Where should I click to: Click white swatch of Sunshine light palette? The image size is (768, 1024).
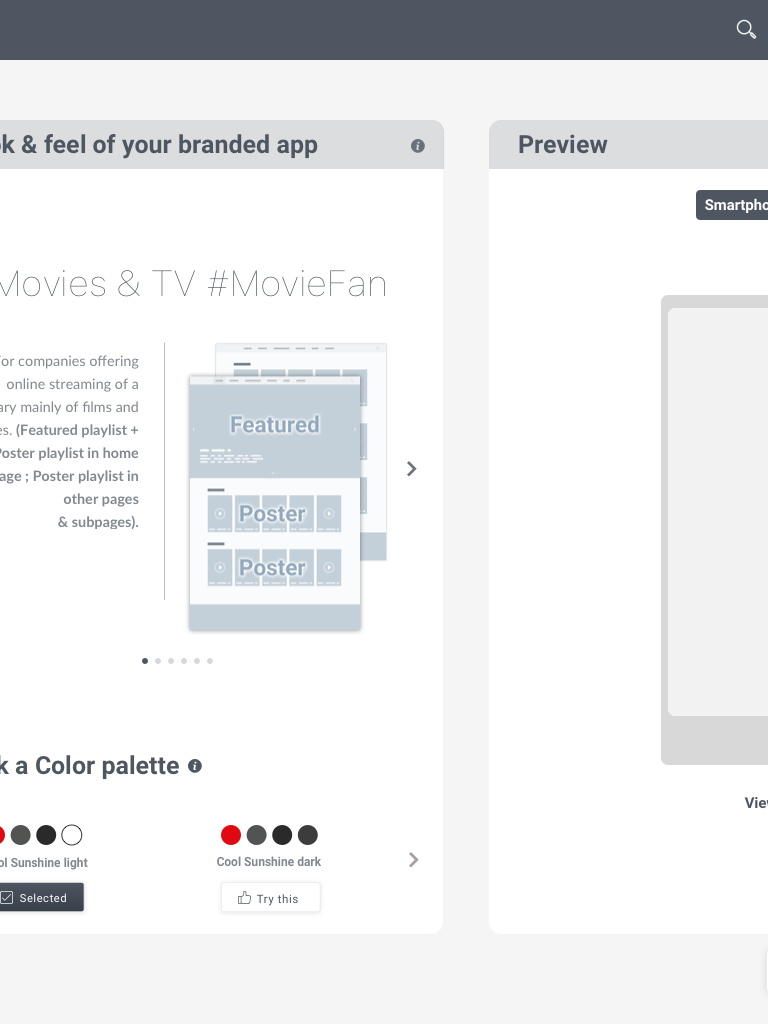point(72,835)
